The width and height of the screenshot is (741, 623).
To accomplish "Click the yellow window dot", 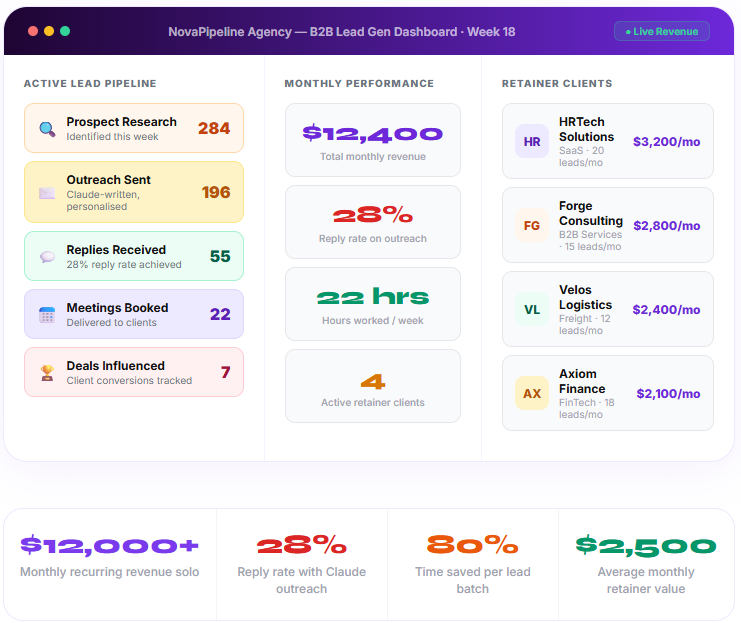I will pos(49,31).
